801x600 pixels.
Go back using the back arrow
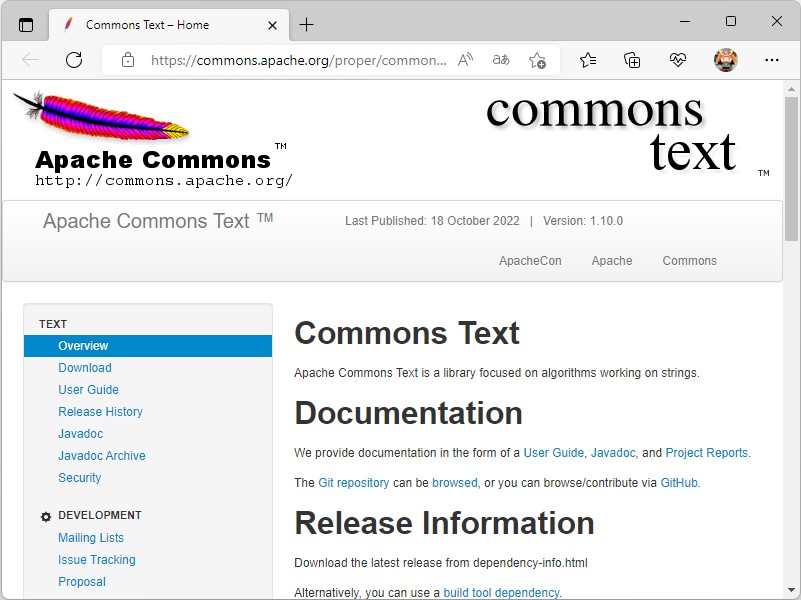[x=30, y=60]
